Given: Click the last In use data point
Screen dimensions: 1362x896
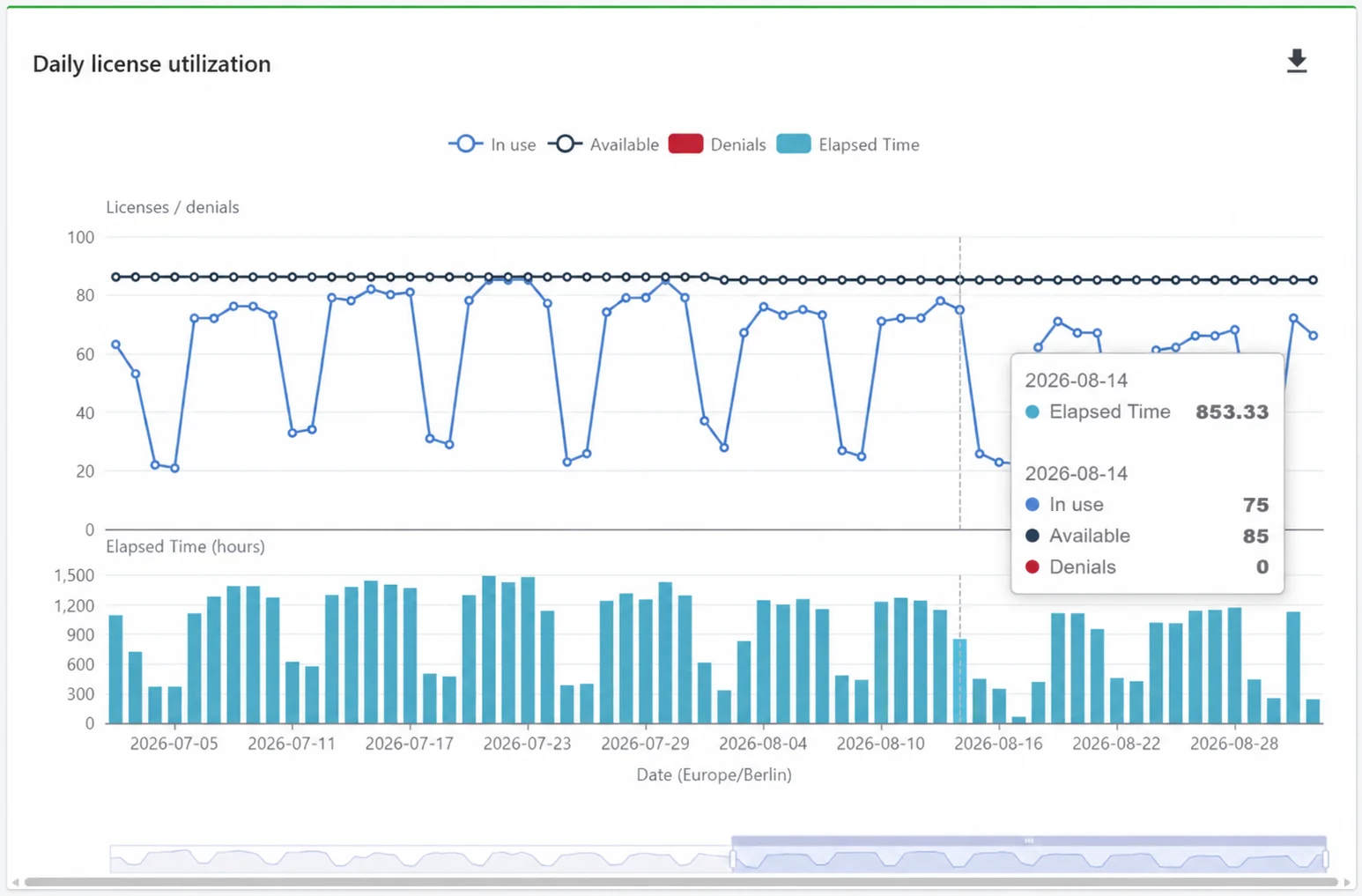Looking at the screenshot, I should tap(1314, 336).
